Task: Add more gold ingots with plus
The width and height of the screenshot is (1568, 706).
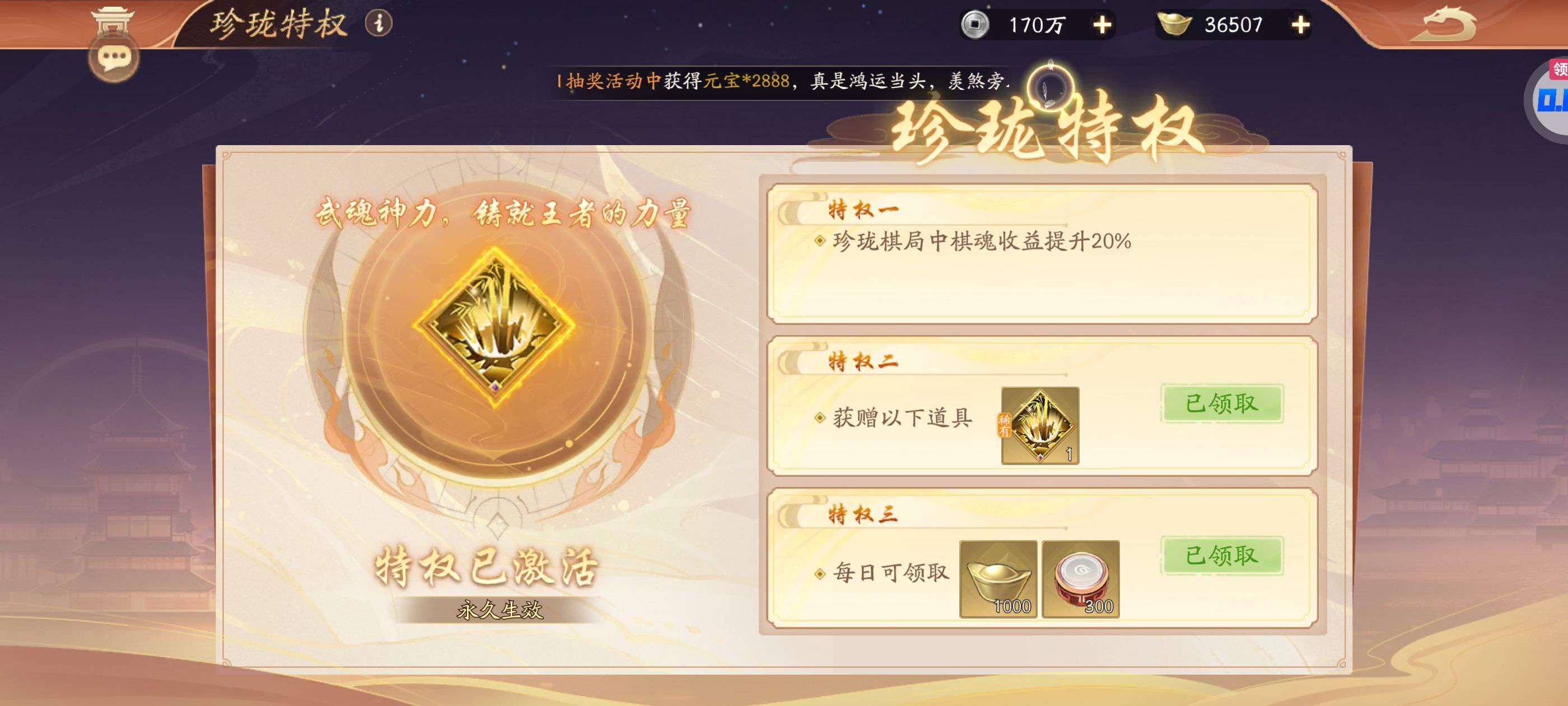Action: [1300, 25]
